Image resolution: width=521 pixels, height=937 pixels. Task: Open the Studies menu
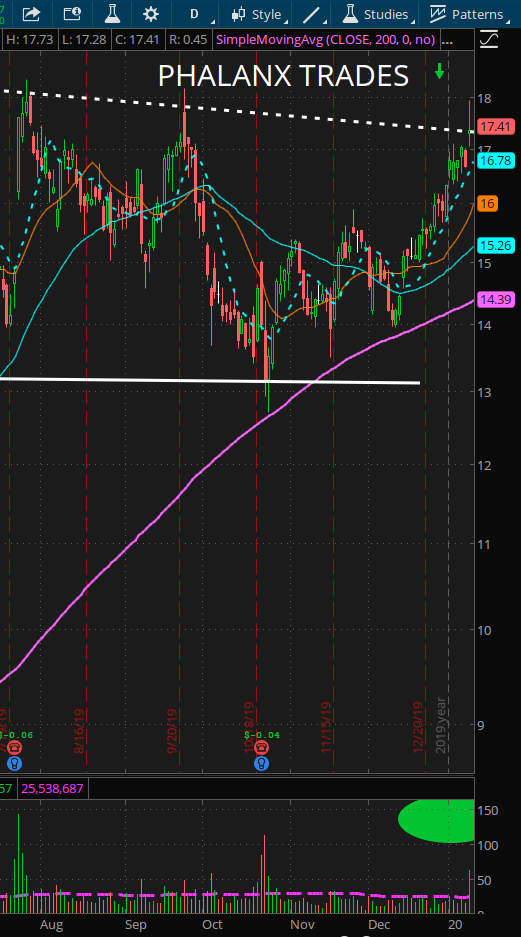[379, 14]
